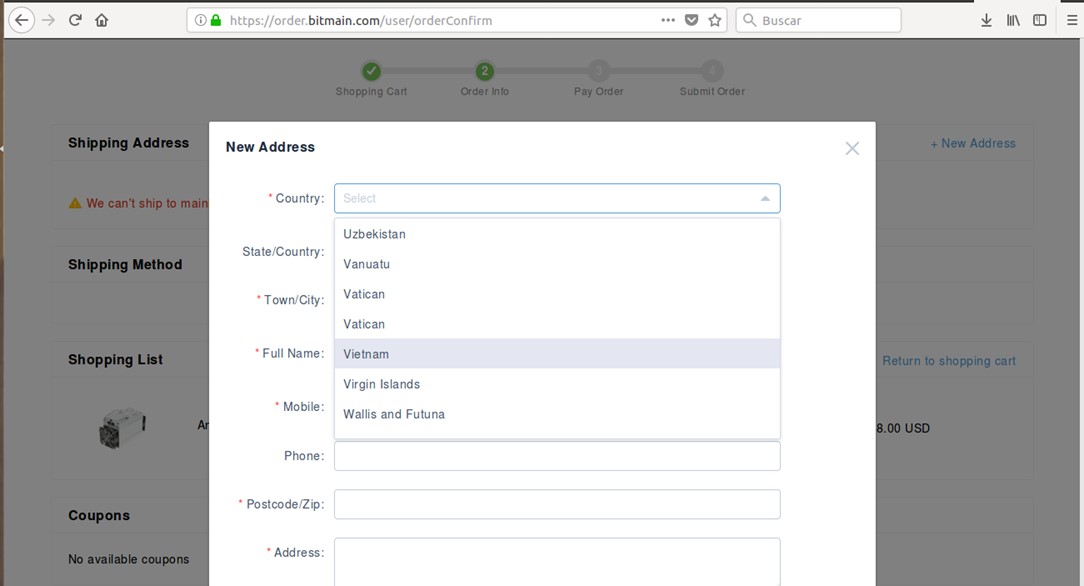Click the green padlock security icon
1084x586 pixels.
(x=215, y=20)
